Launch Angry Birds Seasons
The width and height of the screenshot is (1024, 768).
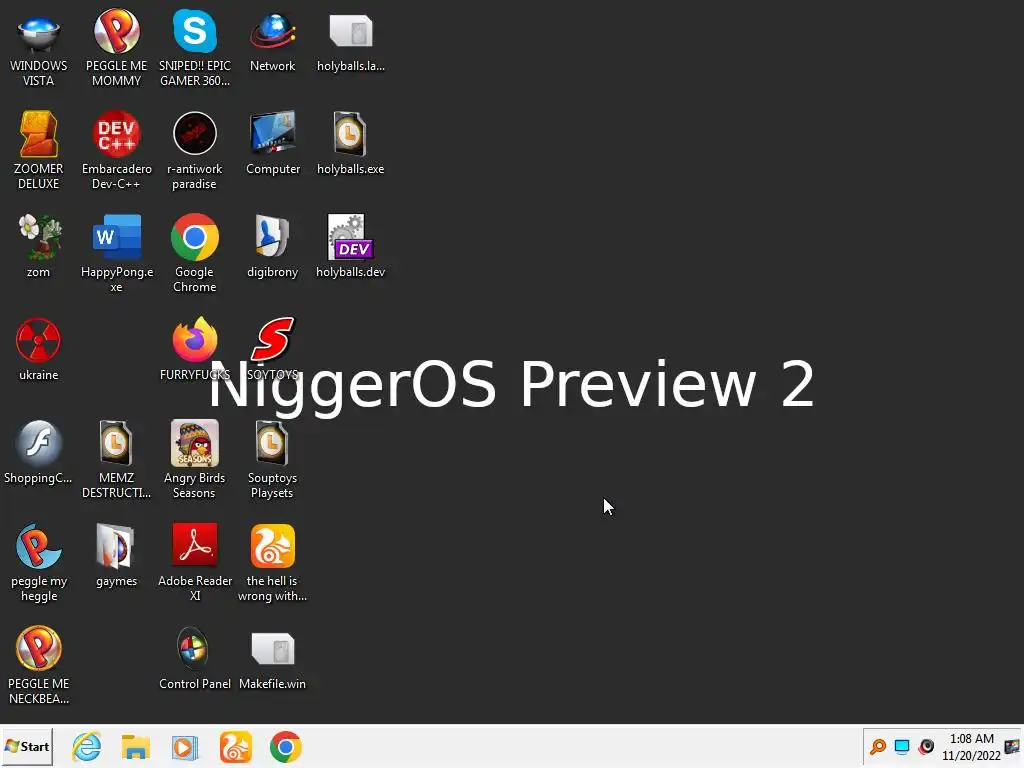click(x=195, y=460)
